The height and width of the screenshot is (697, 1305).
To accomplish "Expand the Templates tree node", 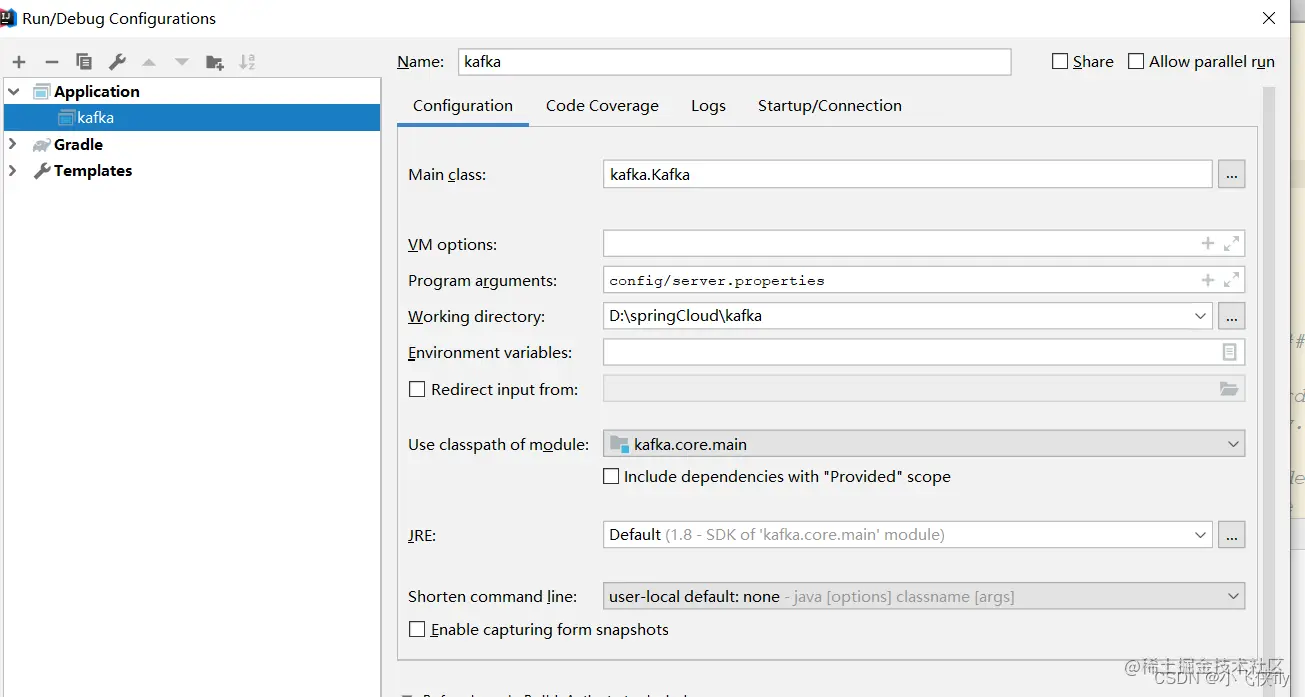I will tap(13, 170).
